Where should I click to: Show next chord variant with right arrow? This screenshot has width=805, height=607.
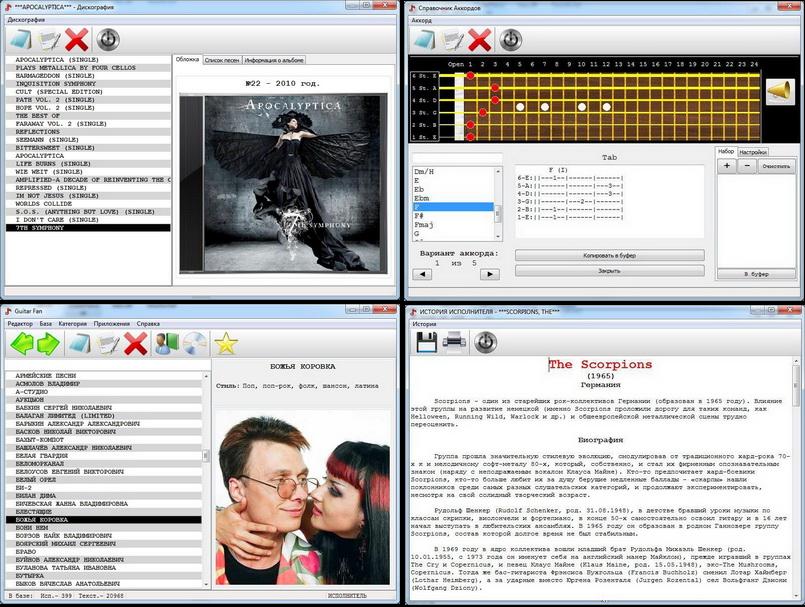(490, 274)
